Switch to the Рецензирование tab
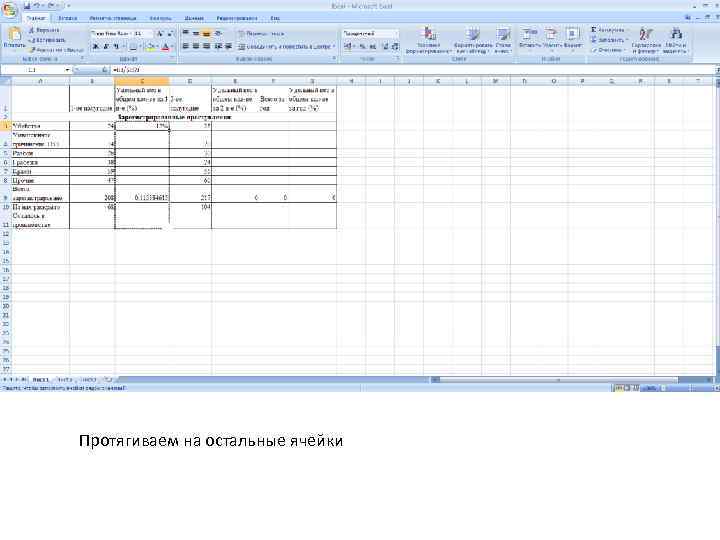Image resolution: width=720 pixels, height=540 pixels. point(237,18)
